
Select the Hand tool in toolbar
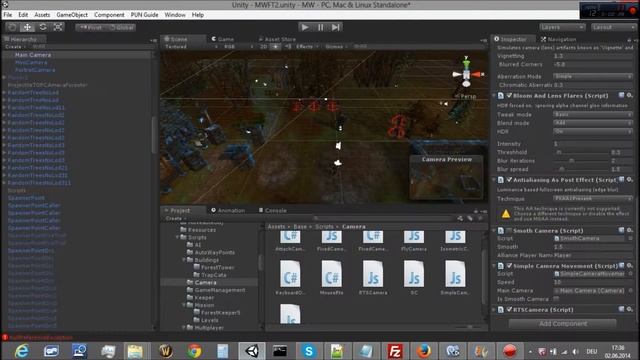coord(12,27)
